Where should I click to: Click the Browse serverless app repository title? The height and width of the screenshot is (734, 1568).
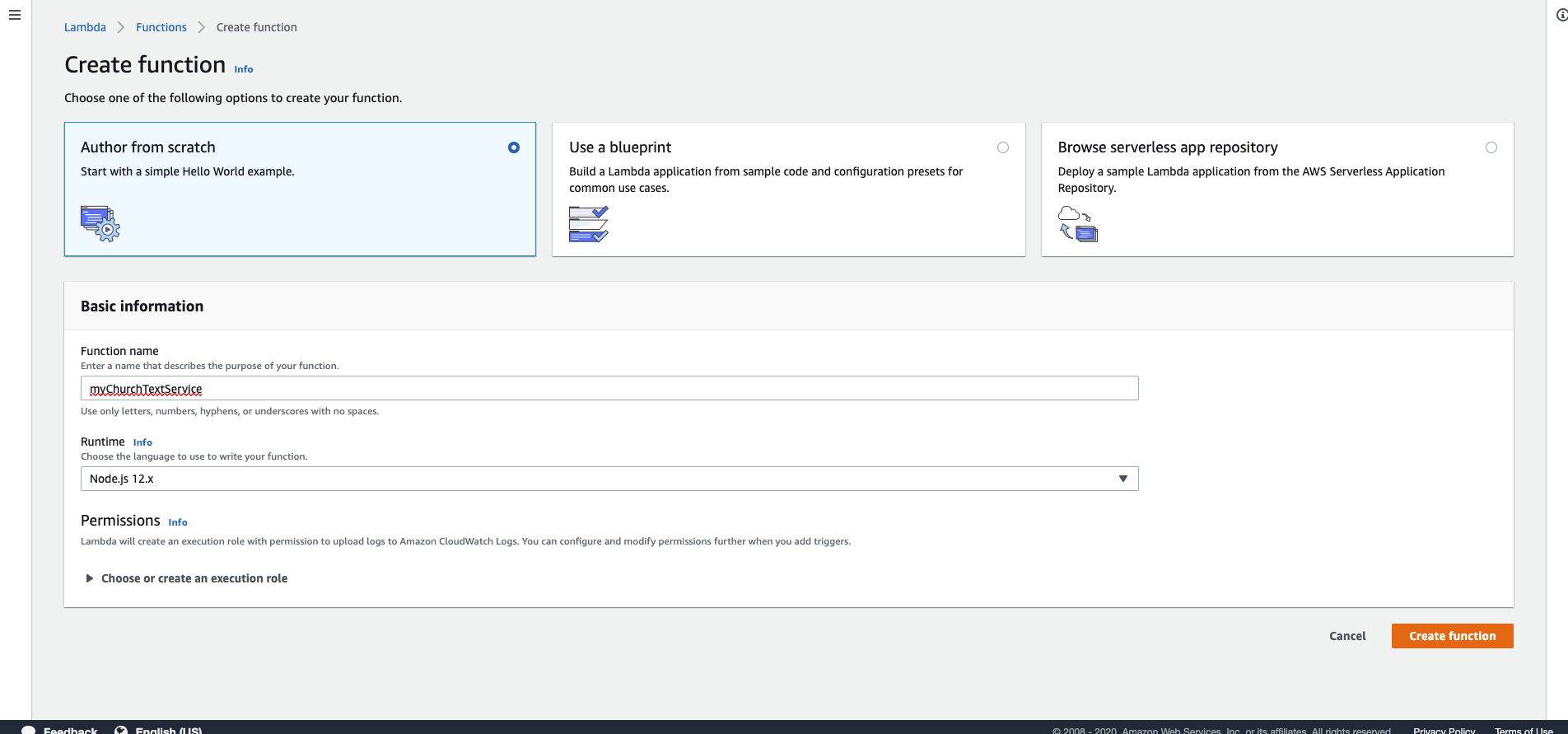(x=1168, y=147)
